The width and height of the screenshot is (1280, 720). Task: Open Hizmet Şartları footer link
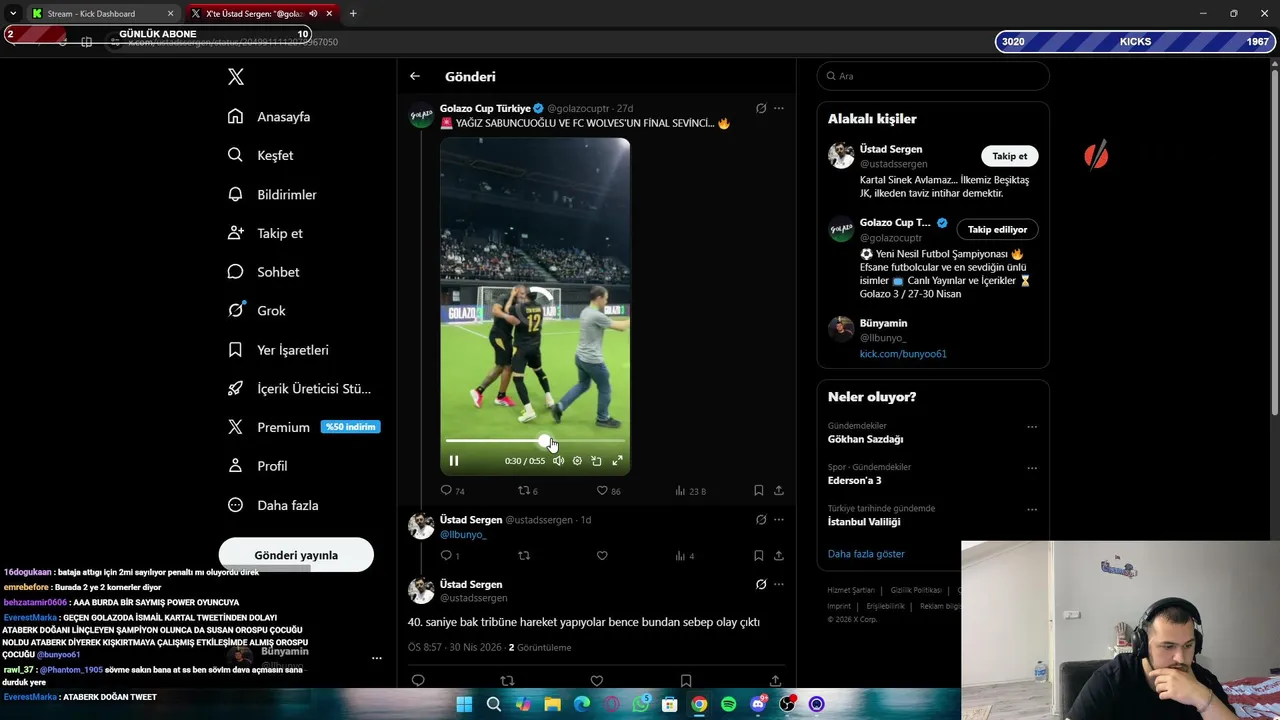coord(851,590)
